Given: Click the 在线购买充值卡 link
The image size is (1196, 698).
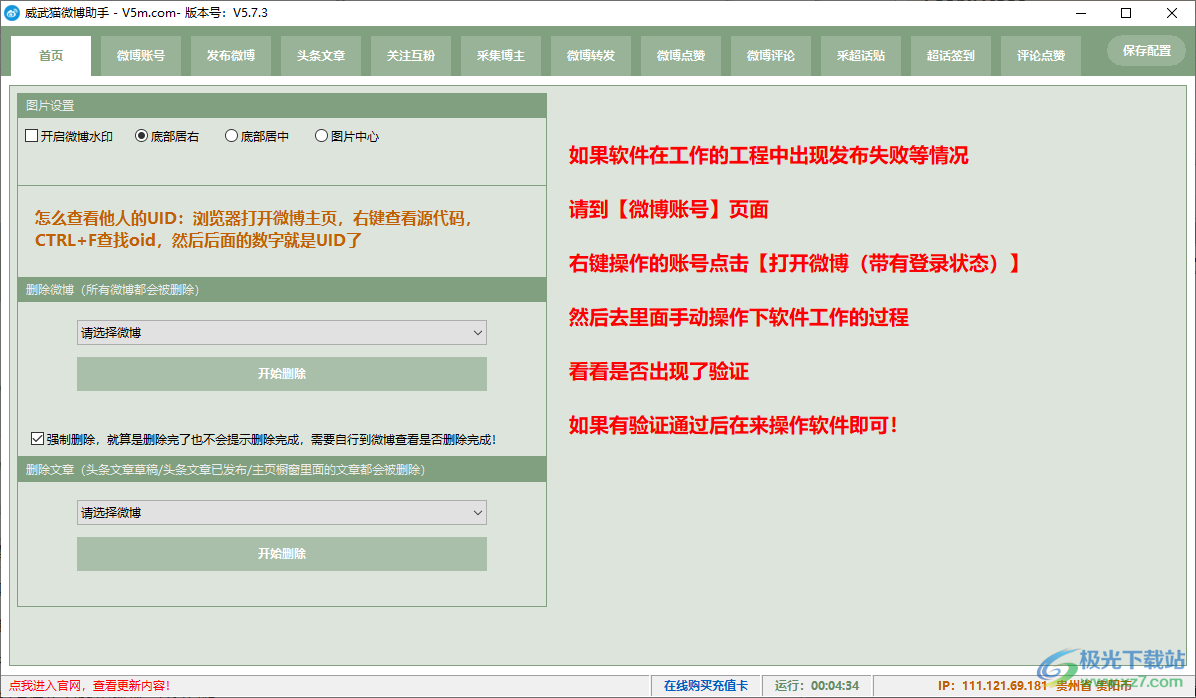Looking at the screenshot, I should coord(706,686).
